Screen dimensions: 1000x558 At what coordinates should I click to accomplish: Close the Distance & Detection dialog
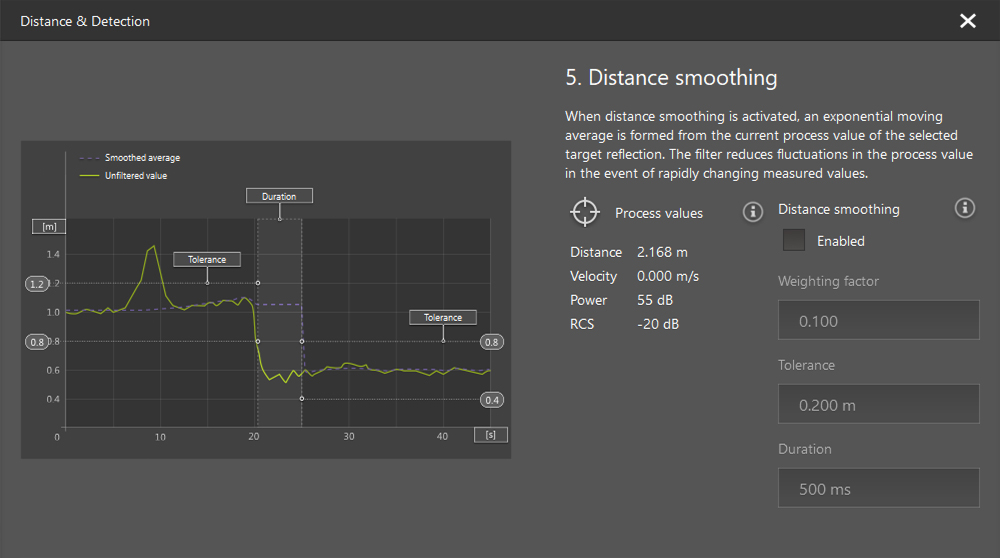click(x=967, y=21)
